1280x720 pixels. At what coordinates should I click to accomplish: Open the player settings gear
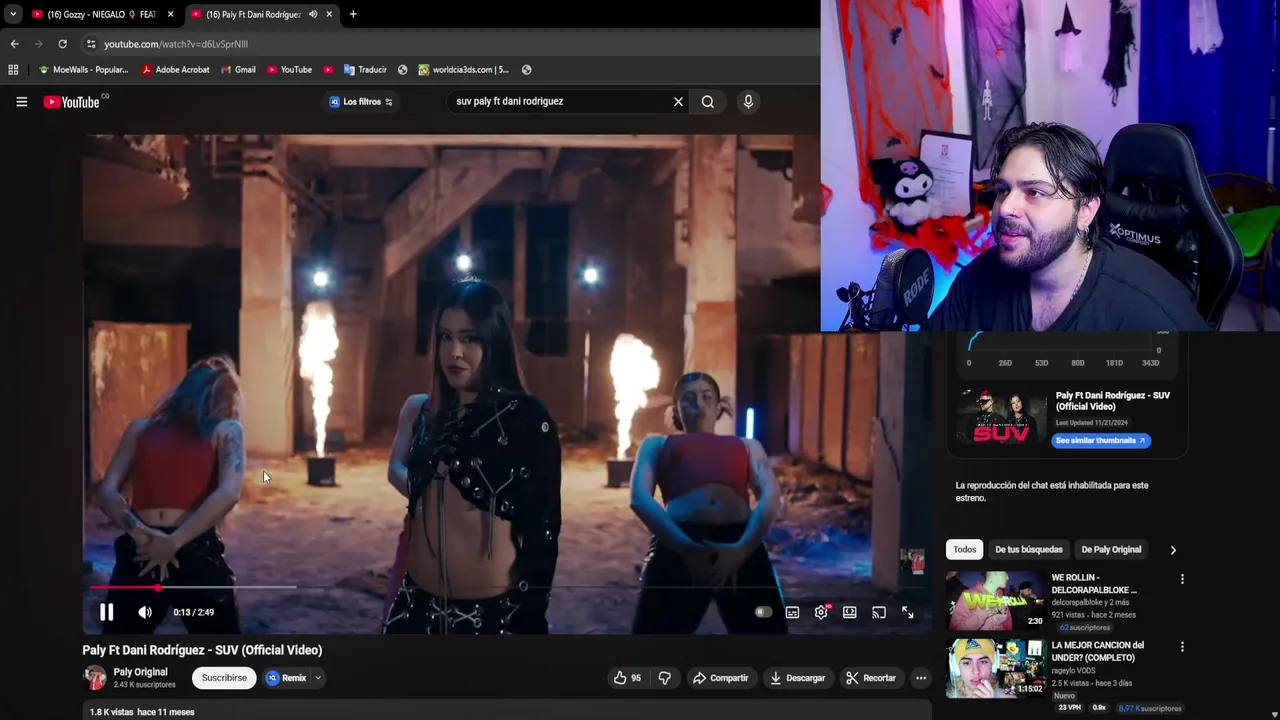pos(821,612)
